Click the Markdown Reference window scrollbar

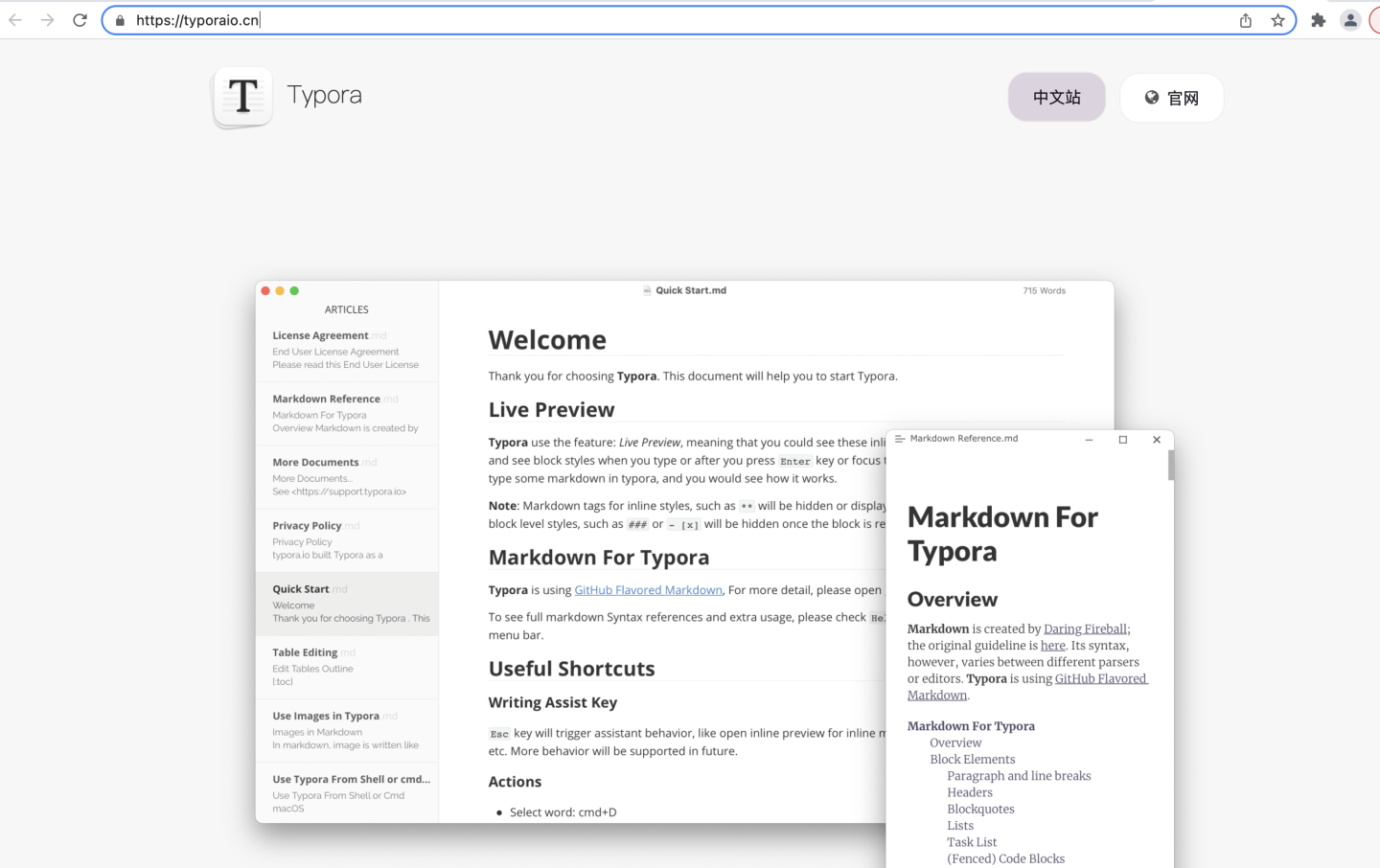coord(1171,466)
